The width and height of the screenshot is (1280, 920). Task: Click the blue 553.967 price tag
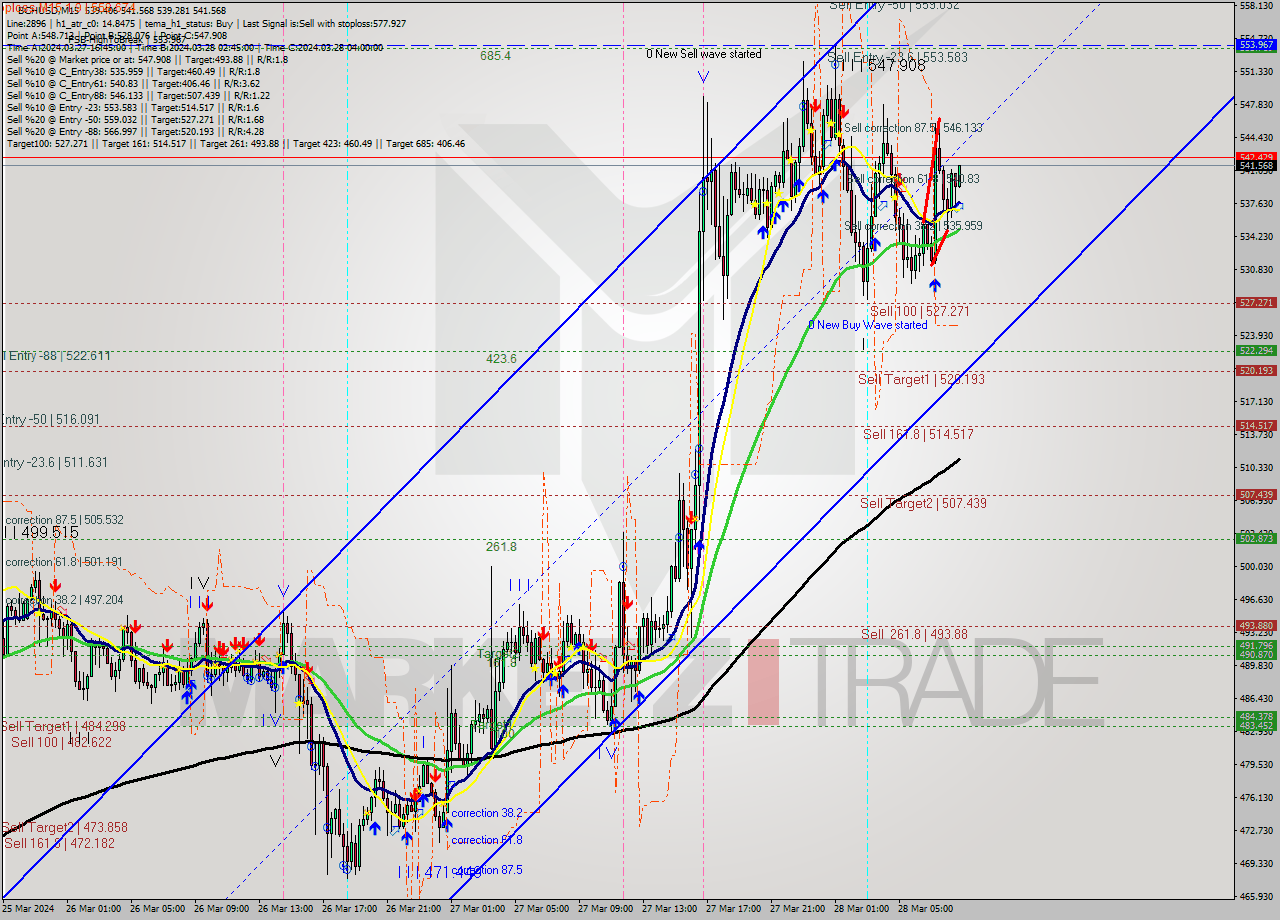1256,45
